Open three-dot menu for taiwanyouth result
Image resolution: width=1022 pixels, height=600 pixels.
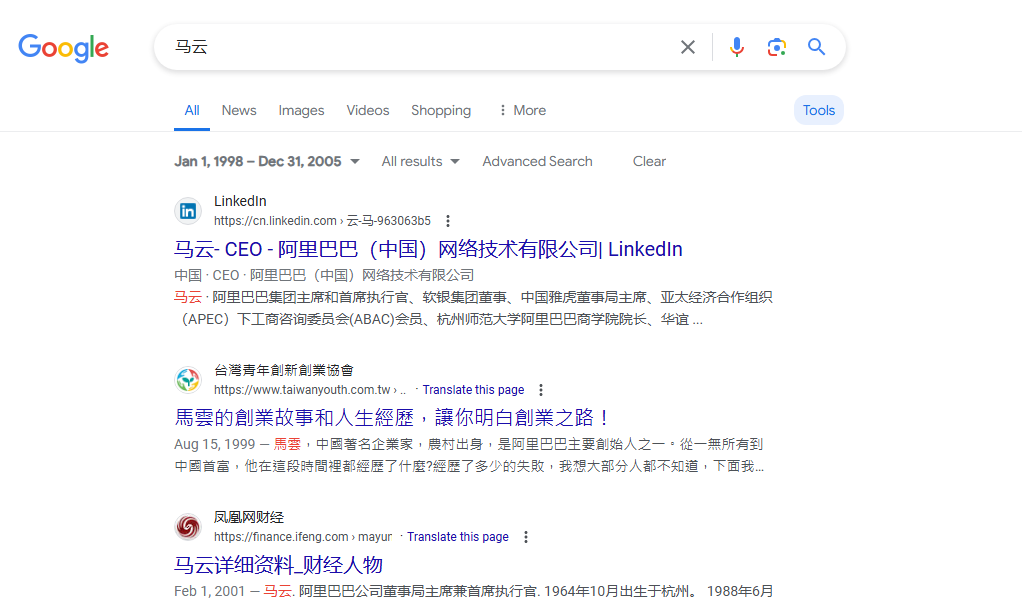541,390
